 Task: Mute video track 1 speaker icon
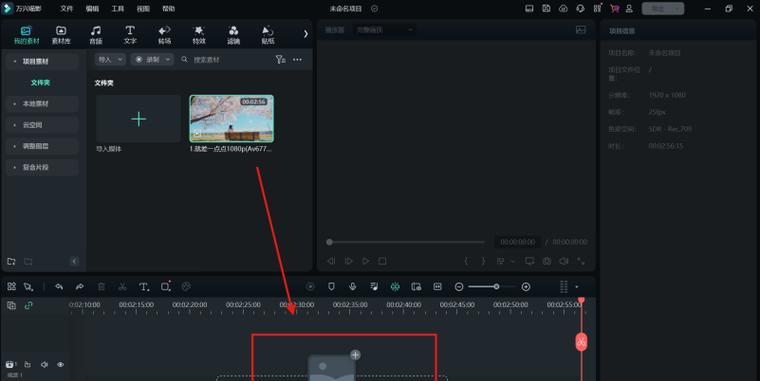(44, 364)
